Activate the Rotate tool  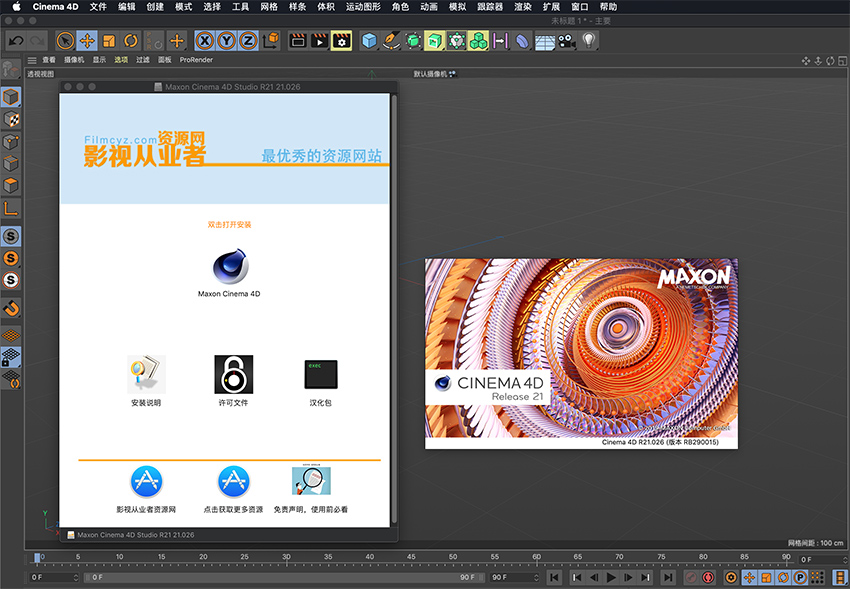(131, 41)
